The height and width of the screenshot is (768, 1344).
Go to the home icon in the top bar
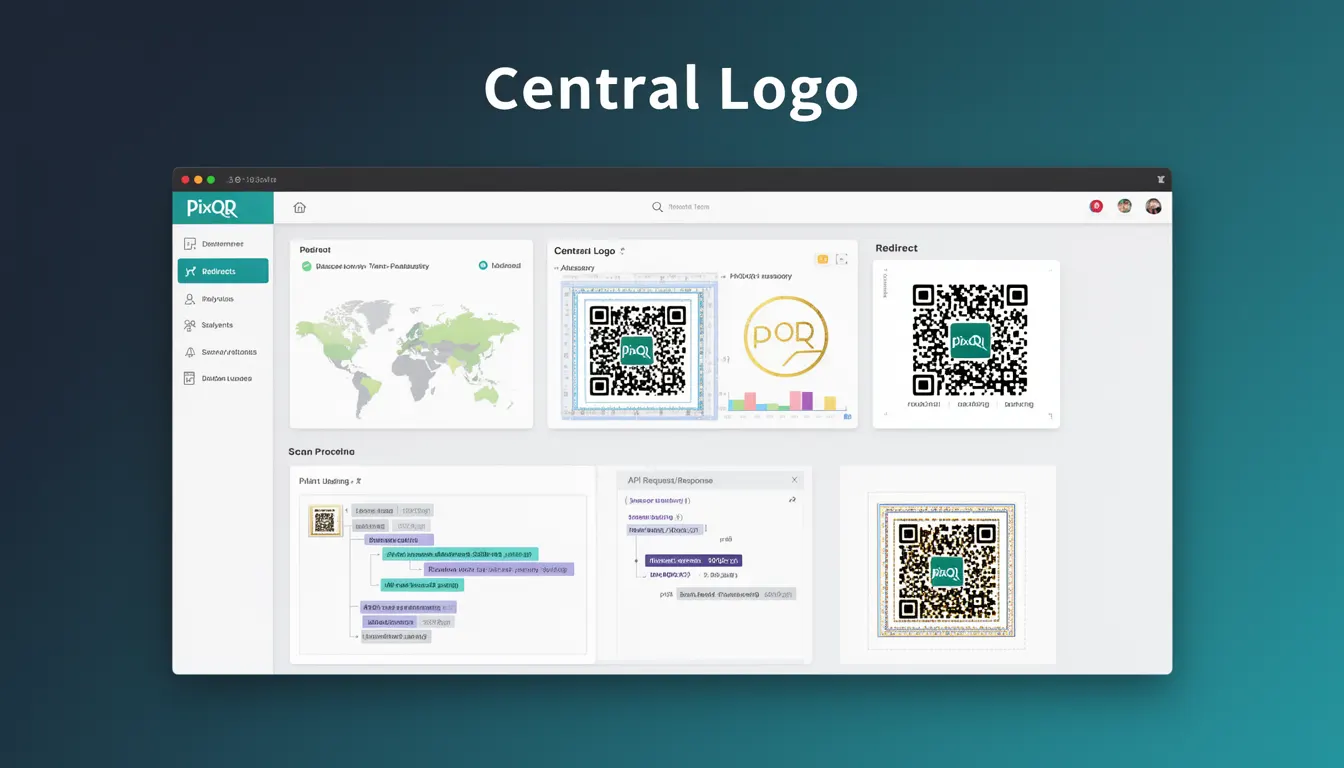[299, 207]
